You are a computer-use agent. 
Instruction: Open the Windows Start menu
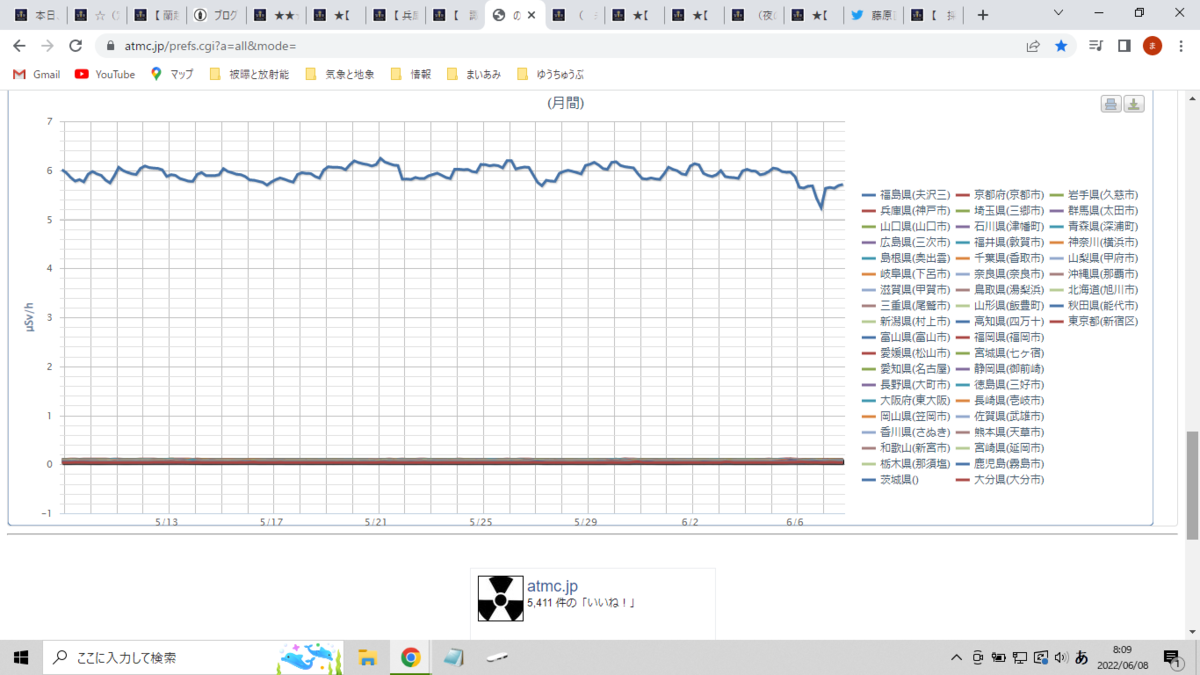point(20,657)
